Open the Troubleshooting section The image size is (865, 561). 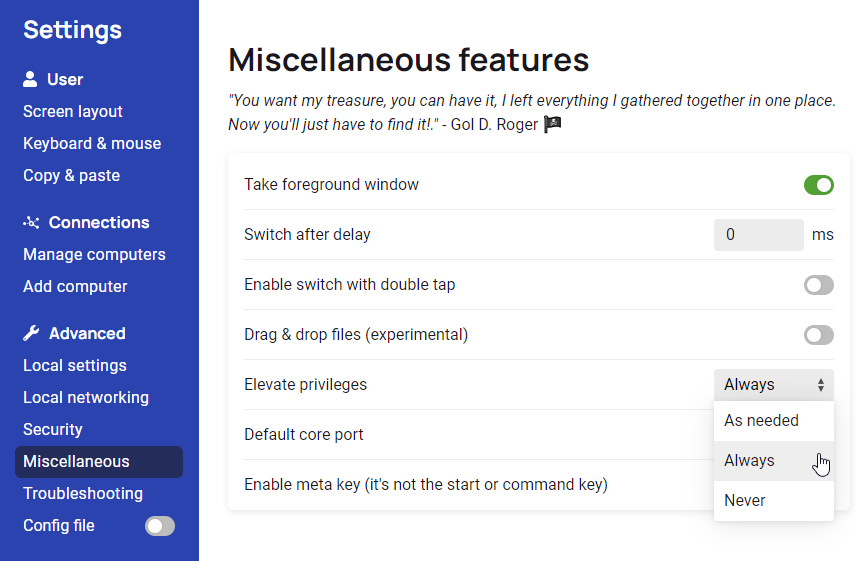[x=83, y=493]
